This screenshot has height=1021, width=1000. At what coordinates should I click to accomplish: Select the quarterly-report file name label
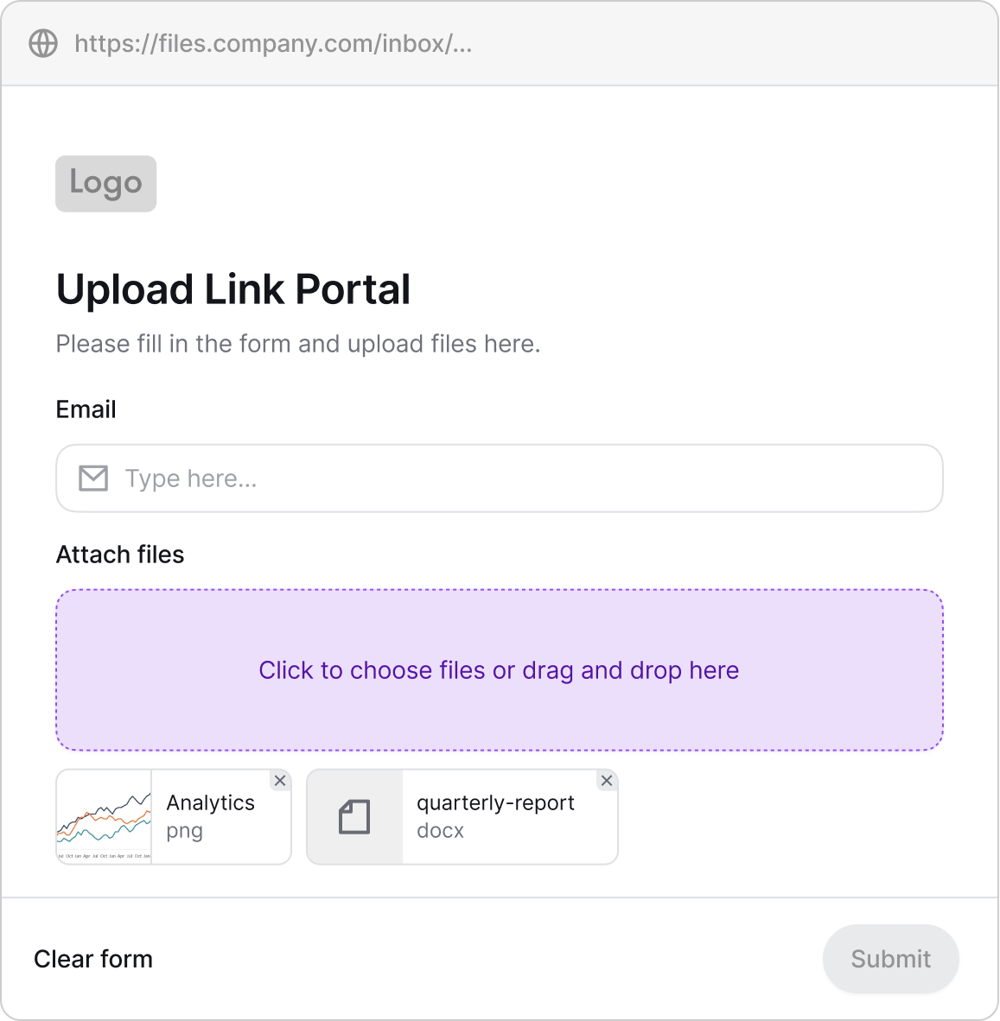tap(495, 802)
